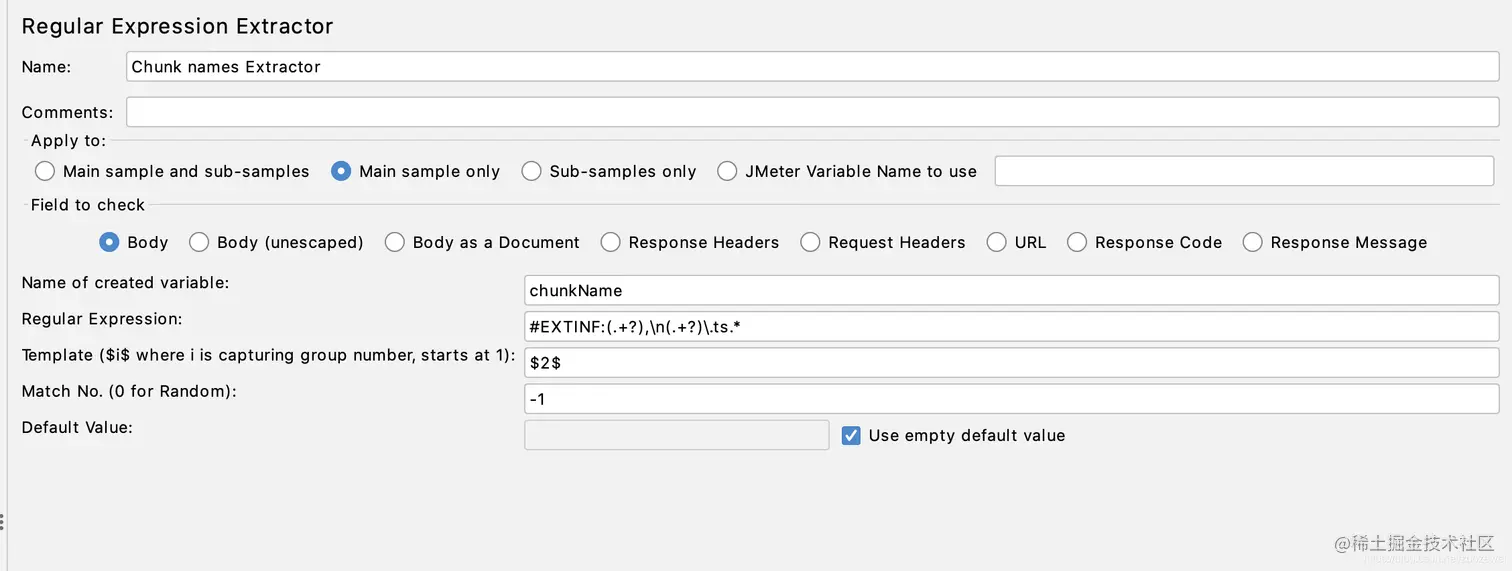
Task: Select Response Code radio button
Action: (x=1077, y=242)
